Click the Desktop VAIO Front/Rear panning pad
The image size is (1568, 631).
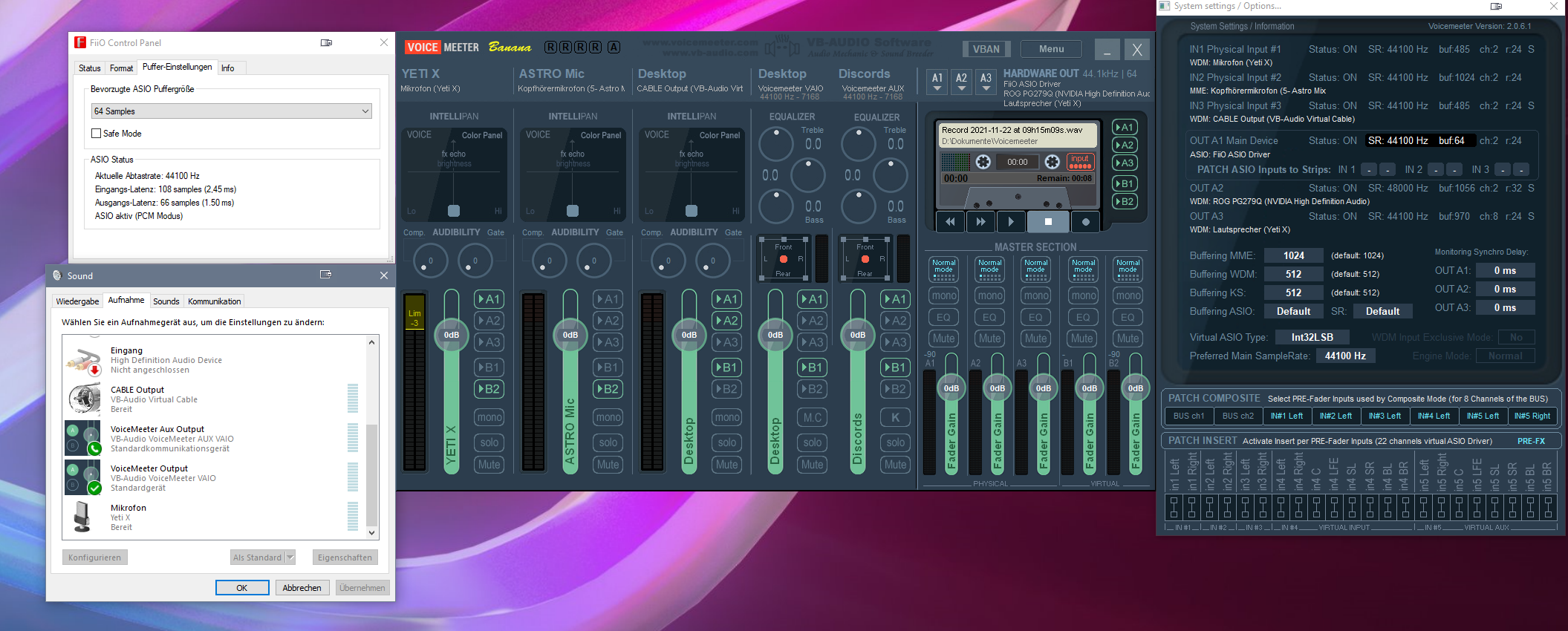(784, 259)
